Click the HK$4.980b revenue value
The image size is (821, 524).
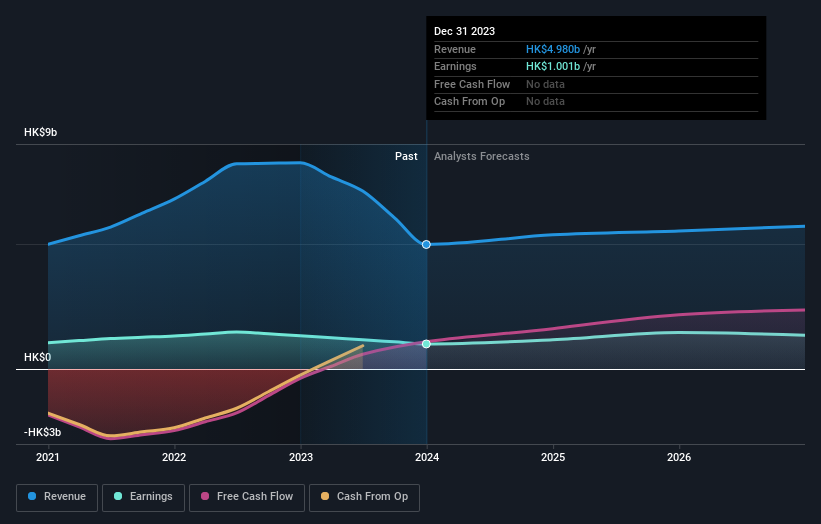pos(553,49)
